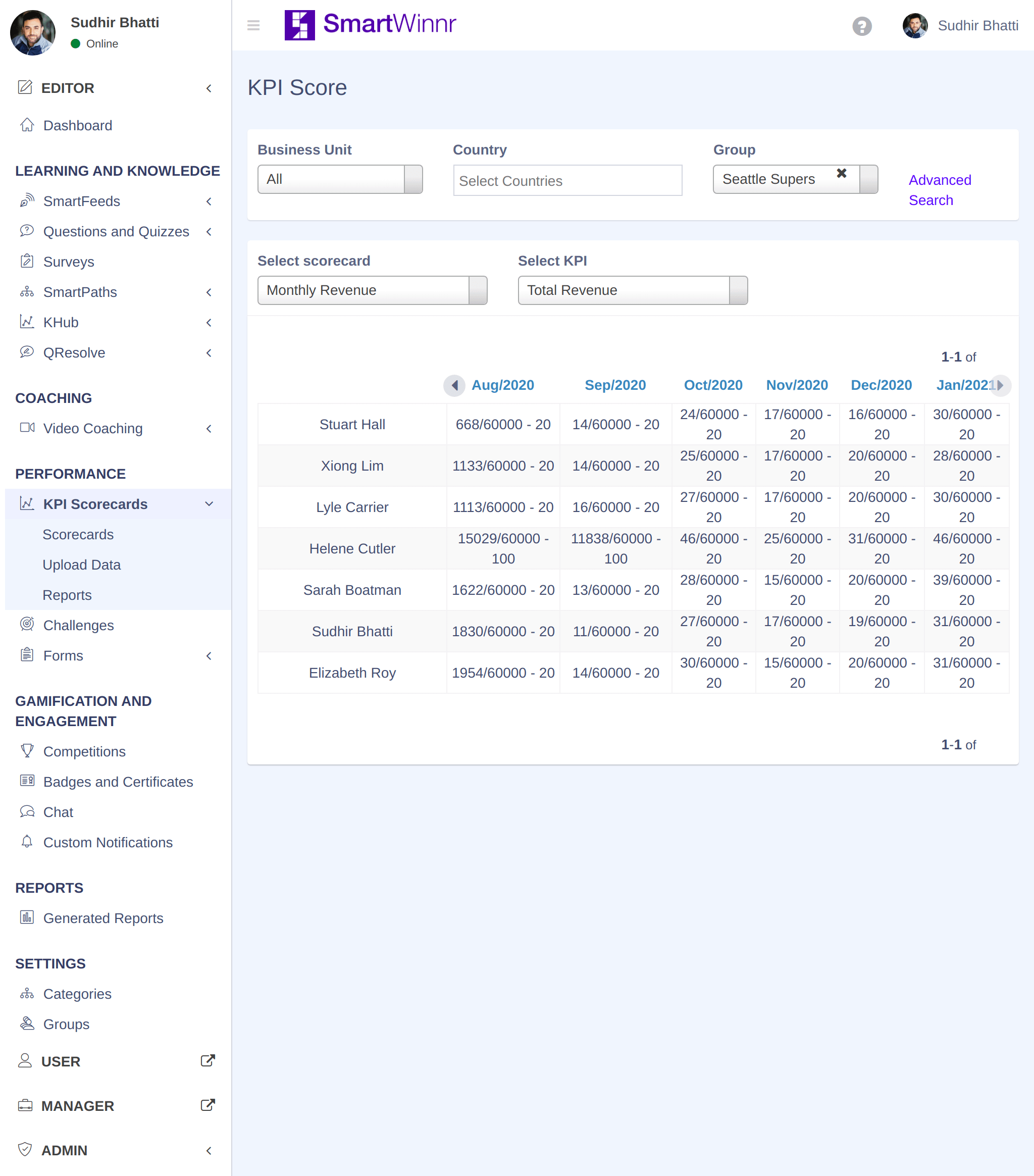Expand the Forms chevron
The width and height of the screenshot is (1034, 1176).
coord(209,656)
